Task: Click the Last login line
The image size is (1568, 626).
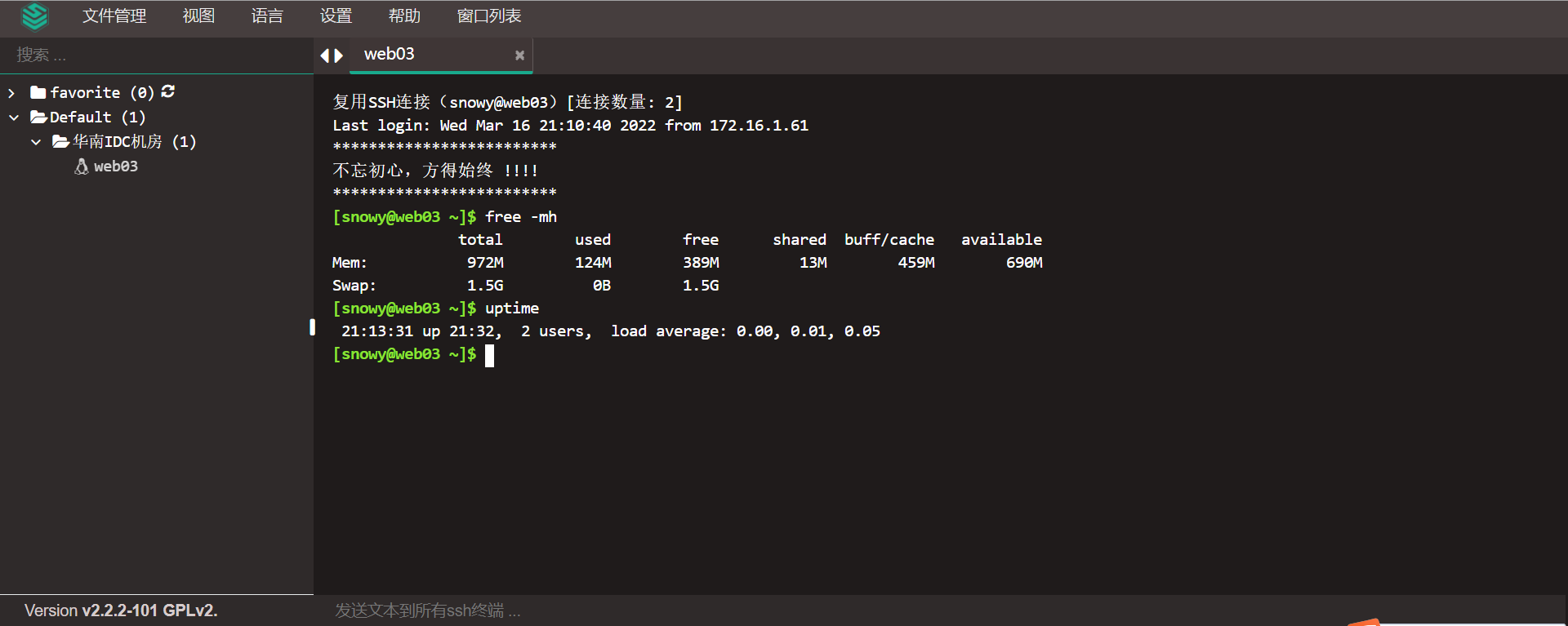Action: click(571, 126)
